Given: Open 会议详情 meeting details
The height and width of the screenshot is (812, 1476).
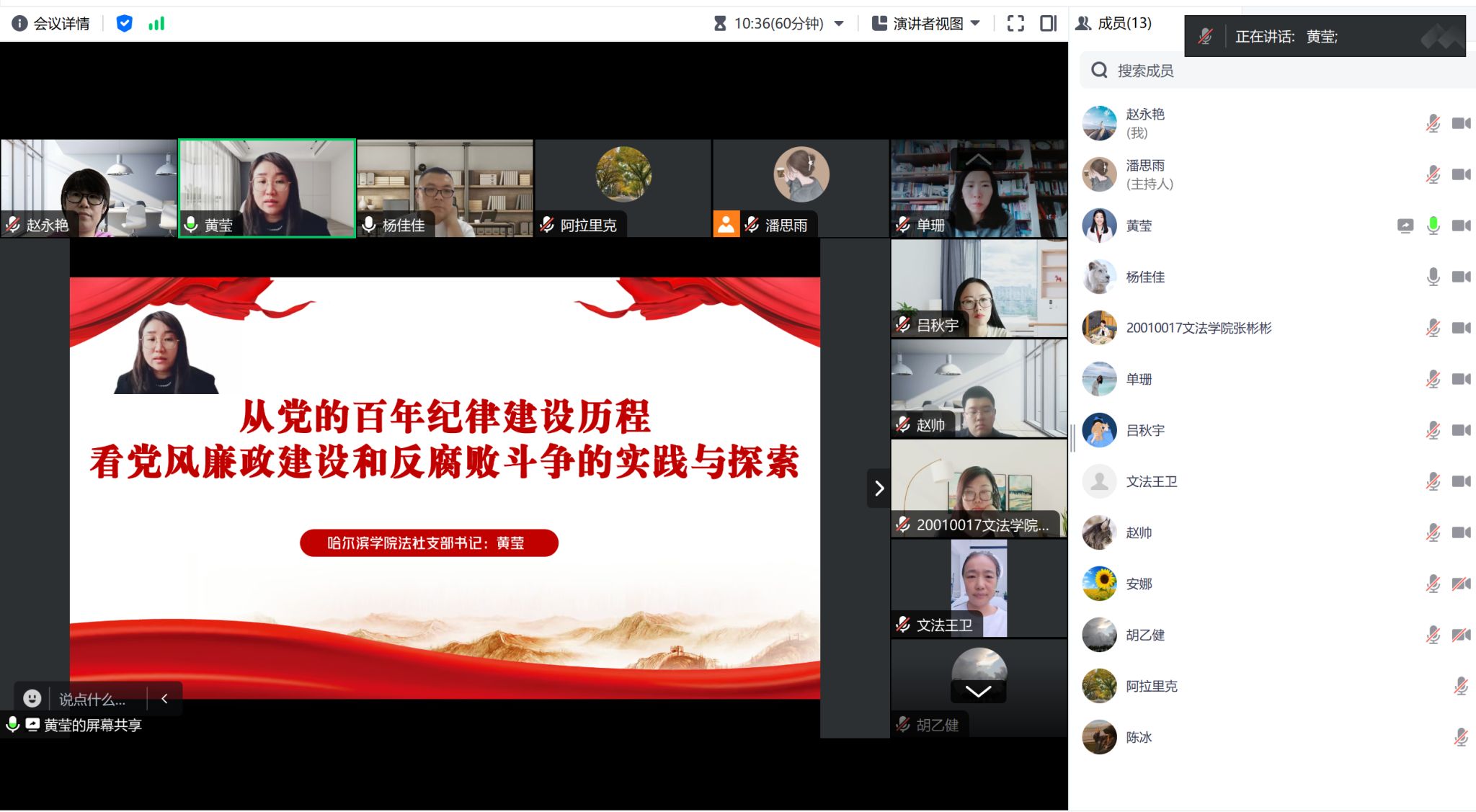Looking at the screenshot, I should point(61,24).
